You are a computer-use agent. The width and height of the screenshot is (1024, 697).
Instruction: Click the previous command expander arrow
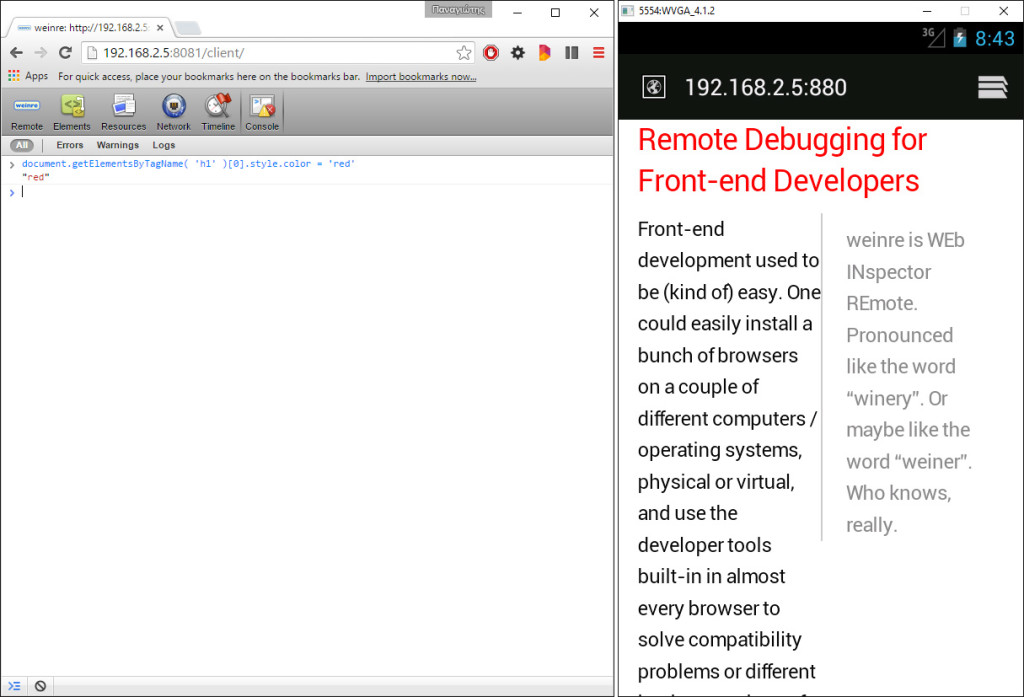(12, 165)
